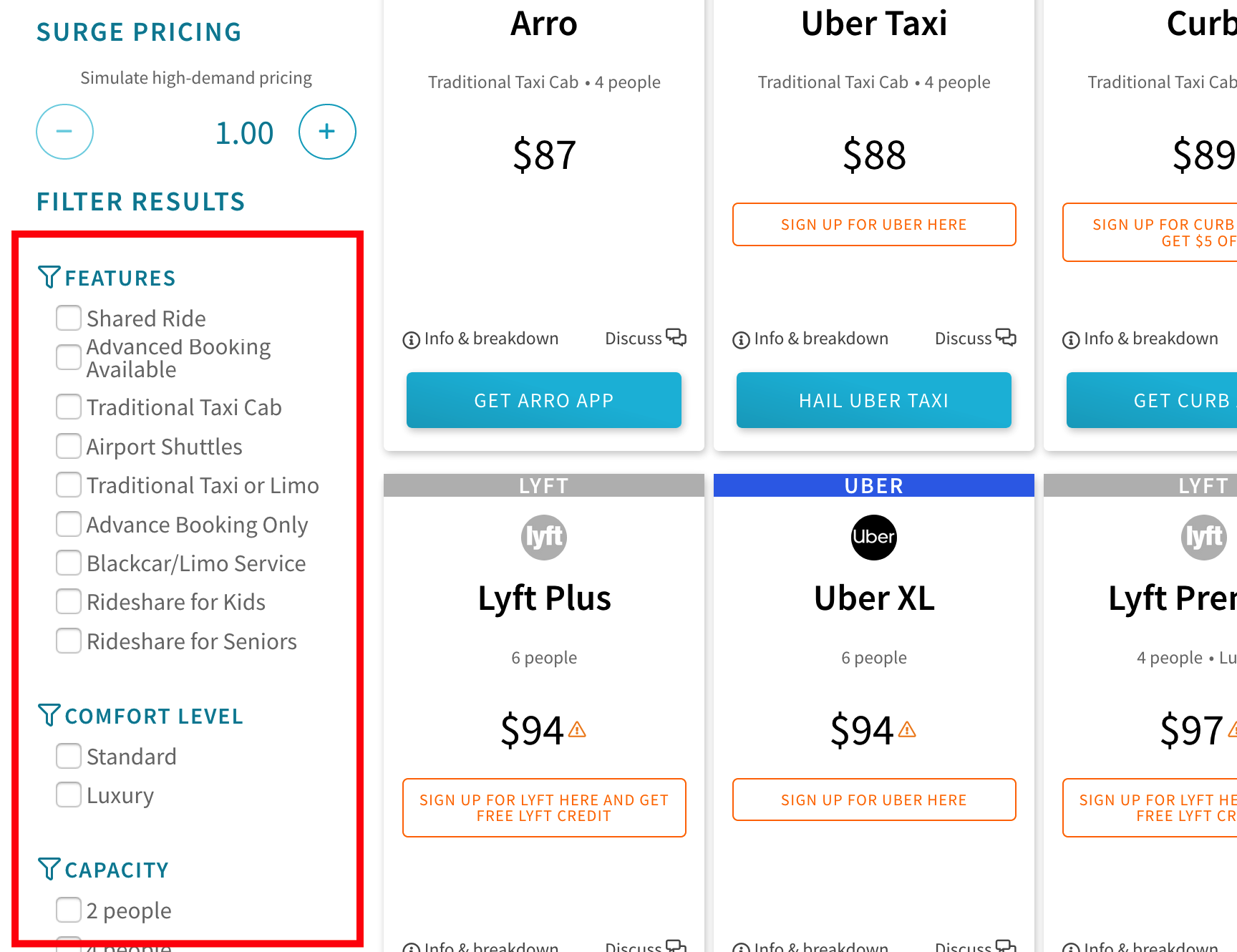Tick the Luxury comfort level checkbox
1237x952 pixels.
point(69,795)
